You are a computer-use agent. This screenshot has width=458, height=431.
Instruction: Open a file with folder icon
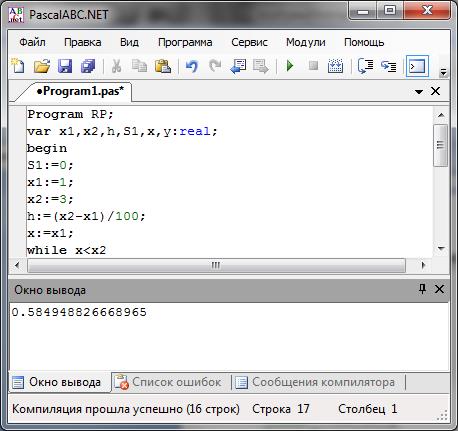(x=42, y=66)
